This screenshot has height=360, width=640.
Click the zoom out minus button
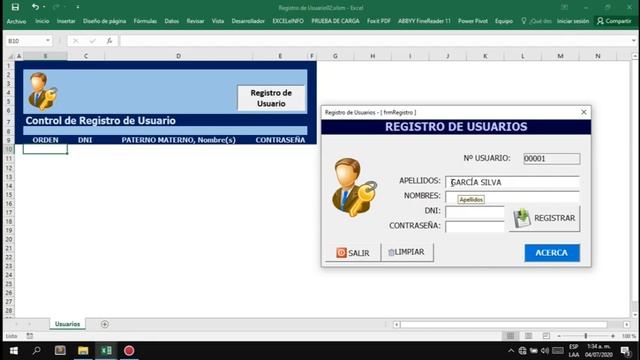tap(559, 336)
